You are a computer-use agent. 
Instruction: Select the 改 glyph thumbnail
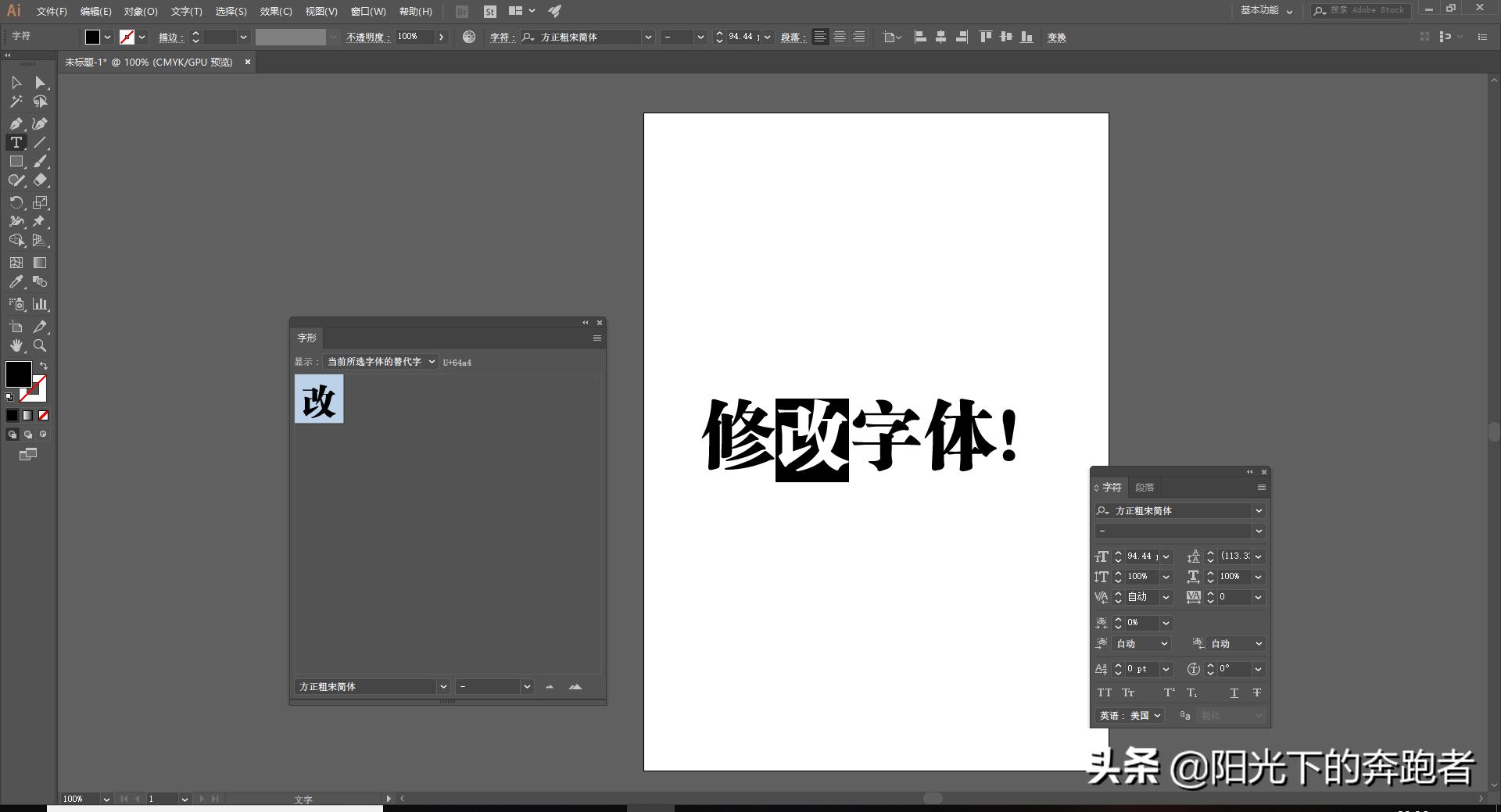[x=318, y=399]
